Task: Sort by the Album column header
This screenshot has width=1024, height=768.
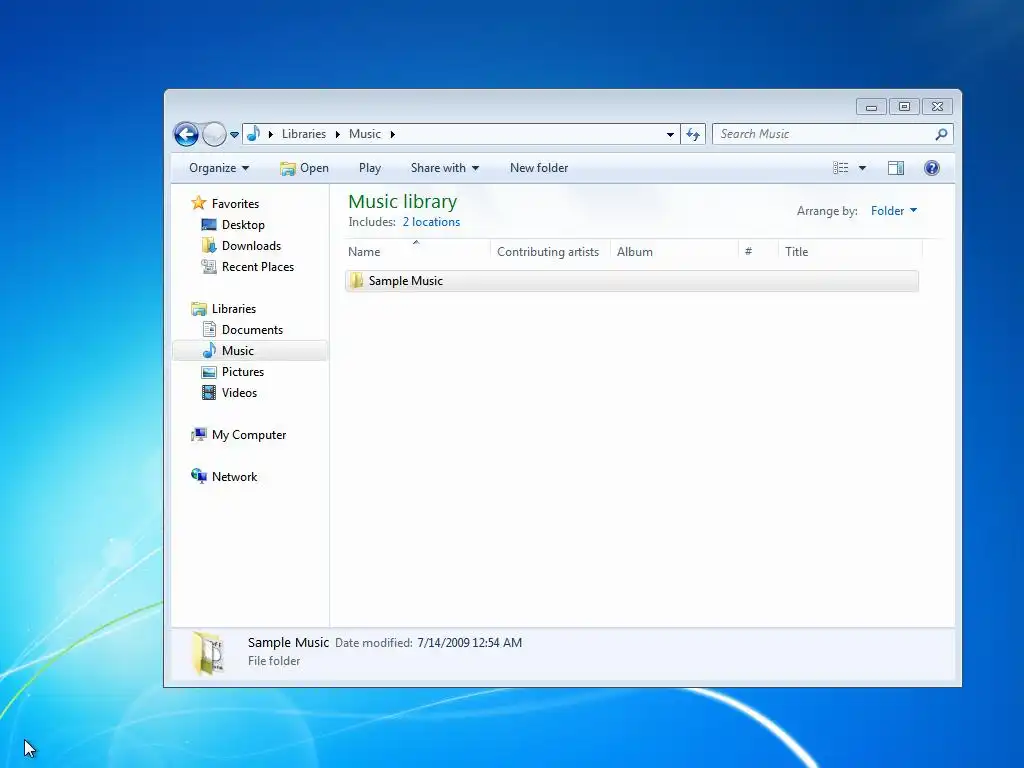Action: click(675, 251)
